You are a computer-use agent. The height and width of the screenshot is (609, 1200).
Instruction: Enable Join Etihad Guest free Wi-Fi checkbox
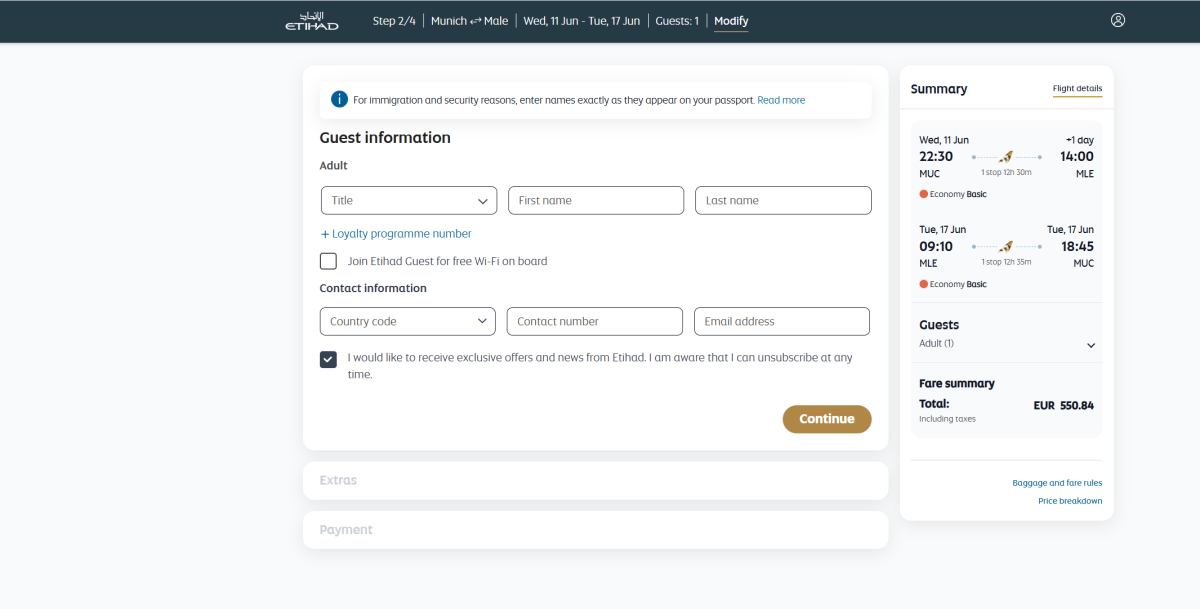(328, 261)
